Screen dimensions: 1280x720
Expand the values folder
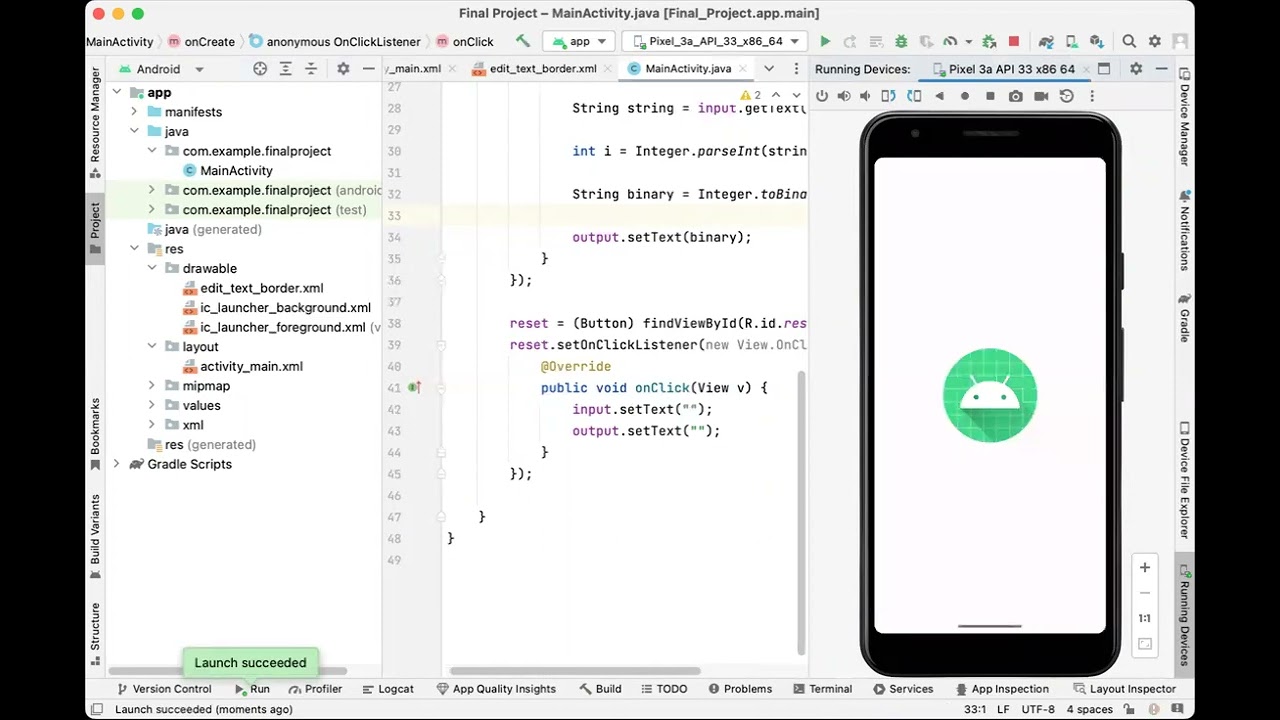pyautogui.click(x=152, y=405)
